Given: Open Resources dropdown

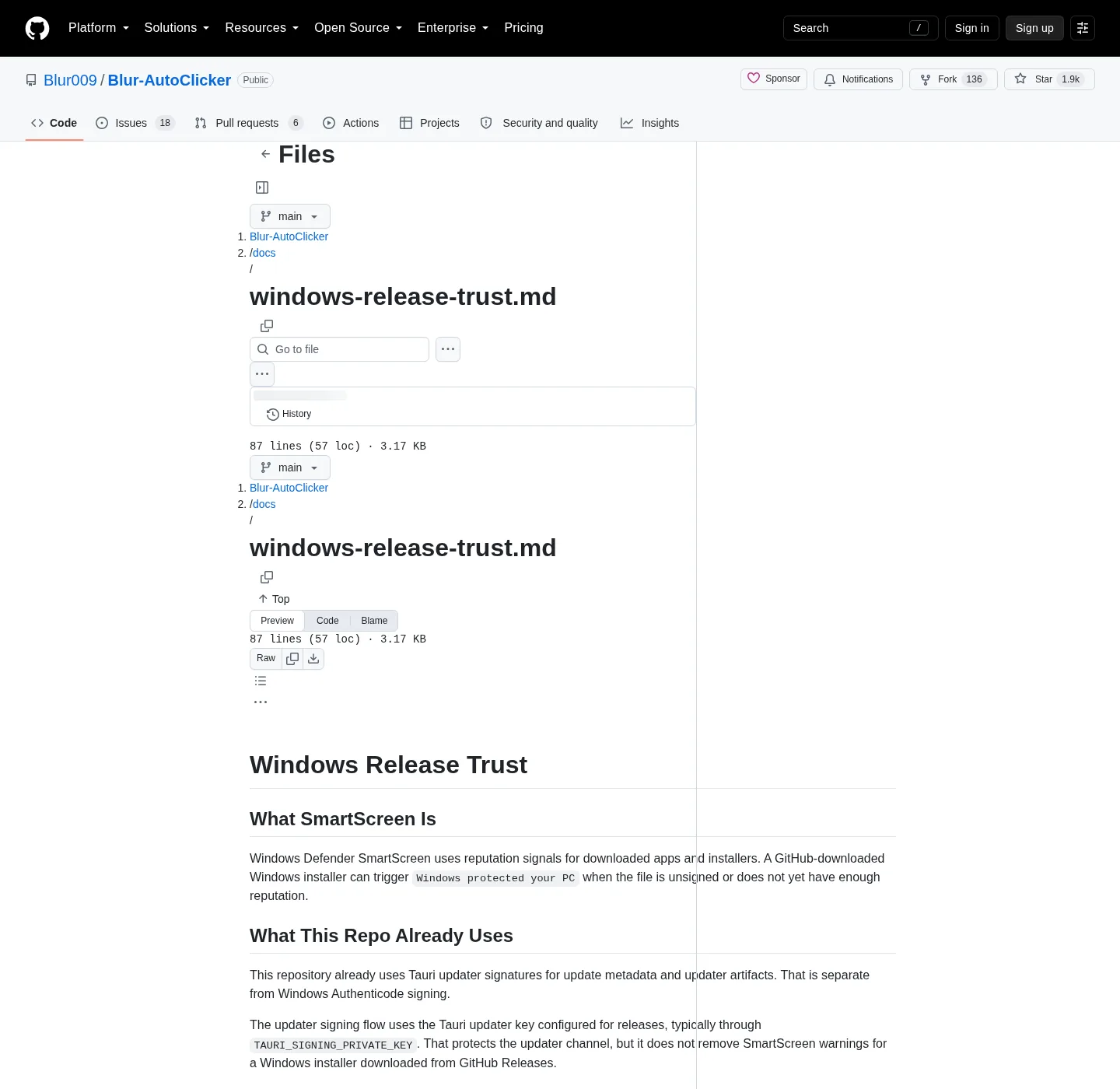Looking at the screenshot, I should click(262, 28).
